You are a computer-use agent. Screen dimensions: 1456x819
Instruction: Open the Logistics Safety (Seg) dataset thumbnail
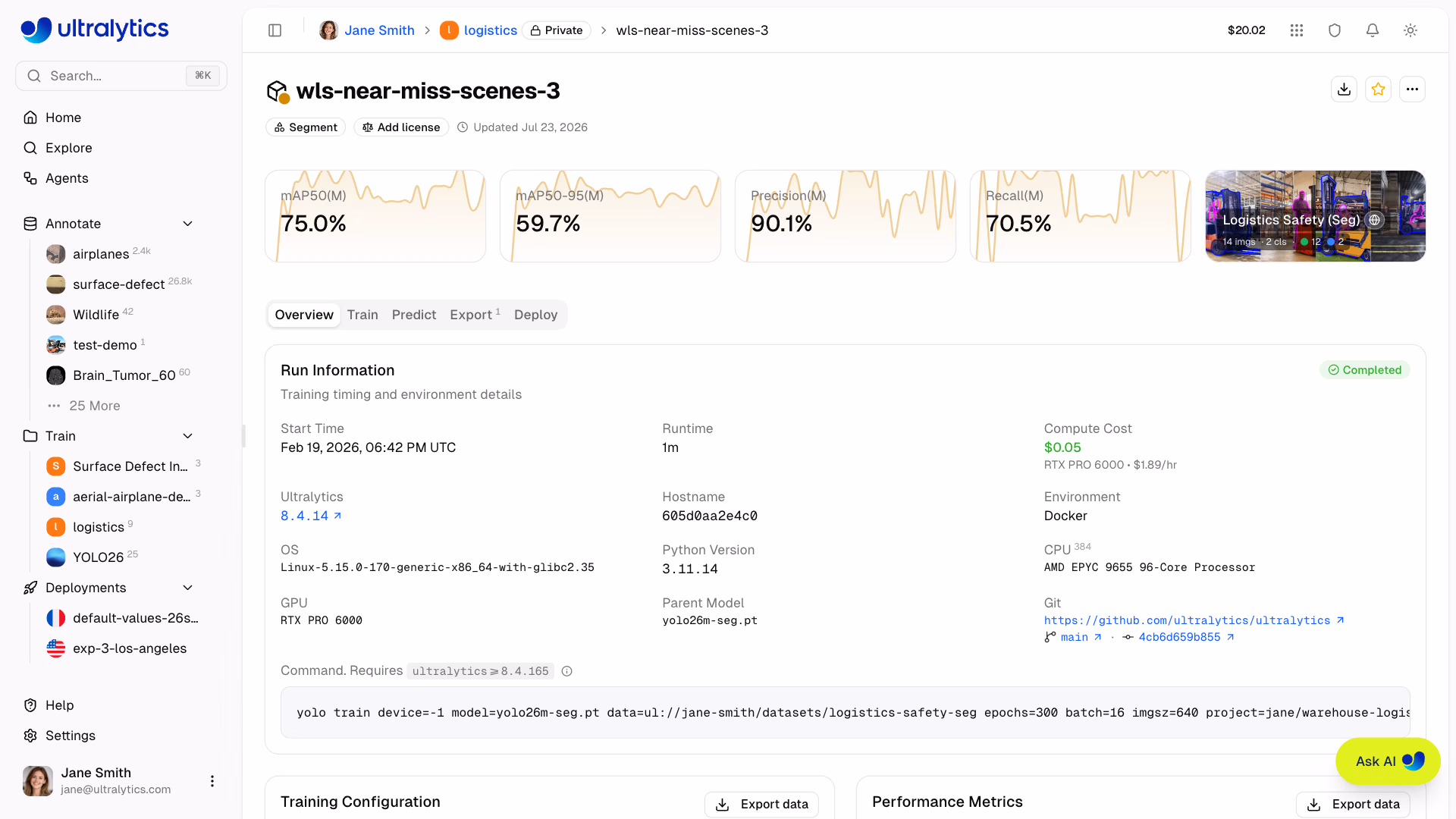pos(1316,216)
